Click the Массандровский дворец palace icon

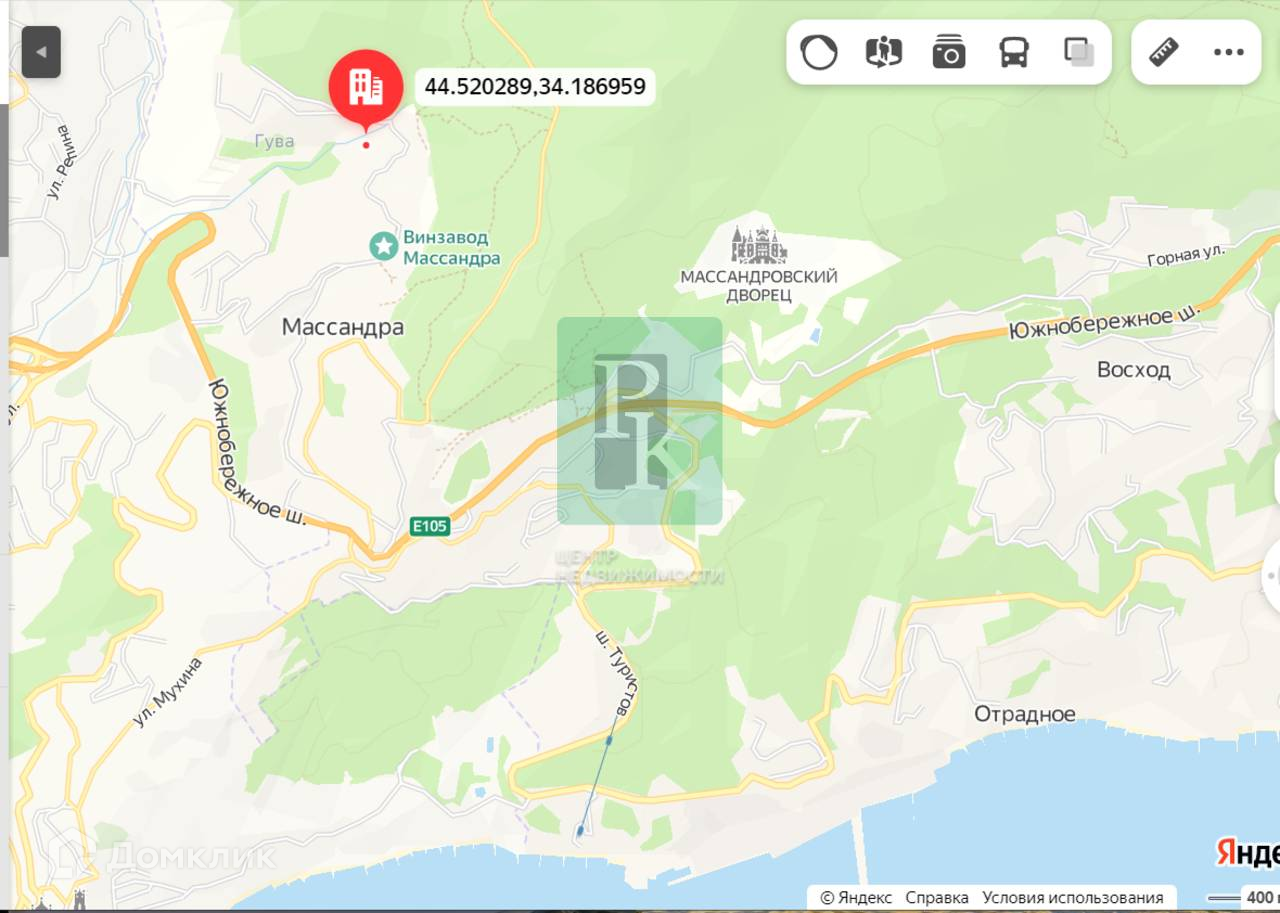coord(759,245)
